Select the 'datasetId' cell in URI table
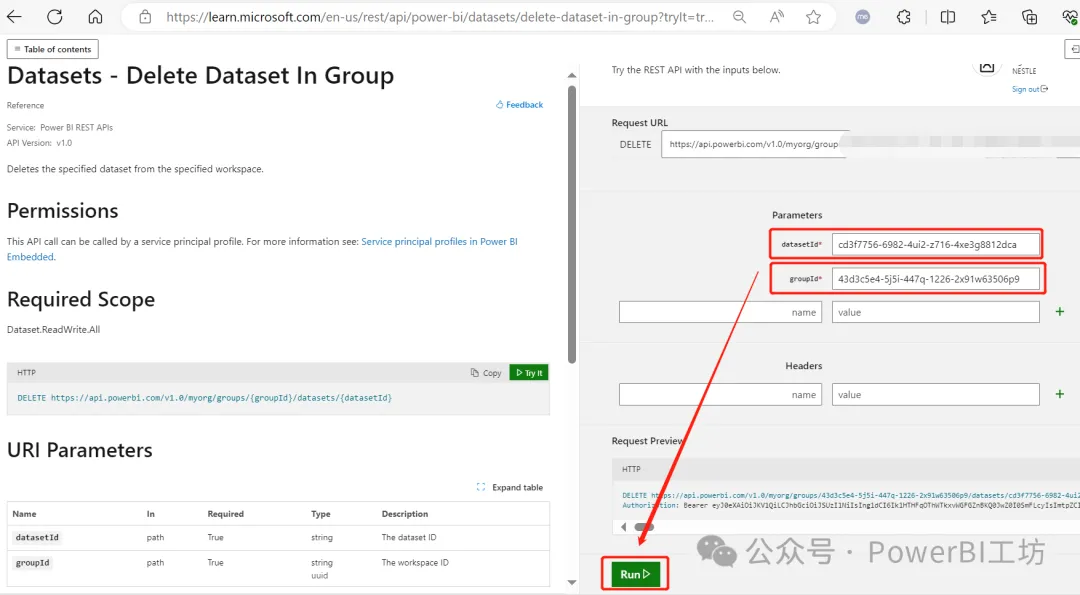The height and width of the screenshot is (595, 1080). [x=37, y=537]
